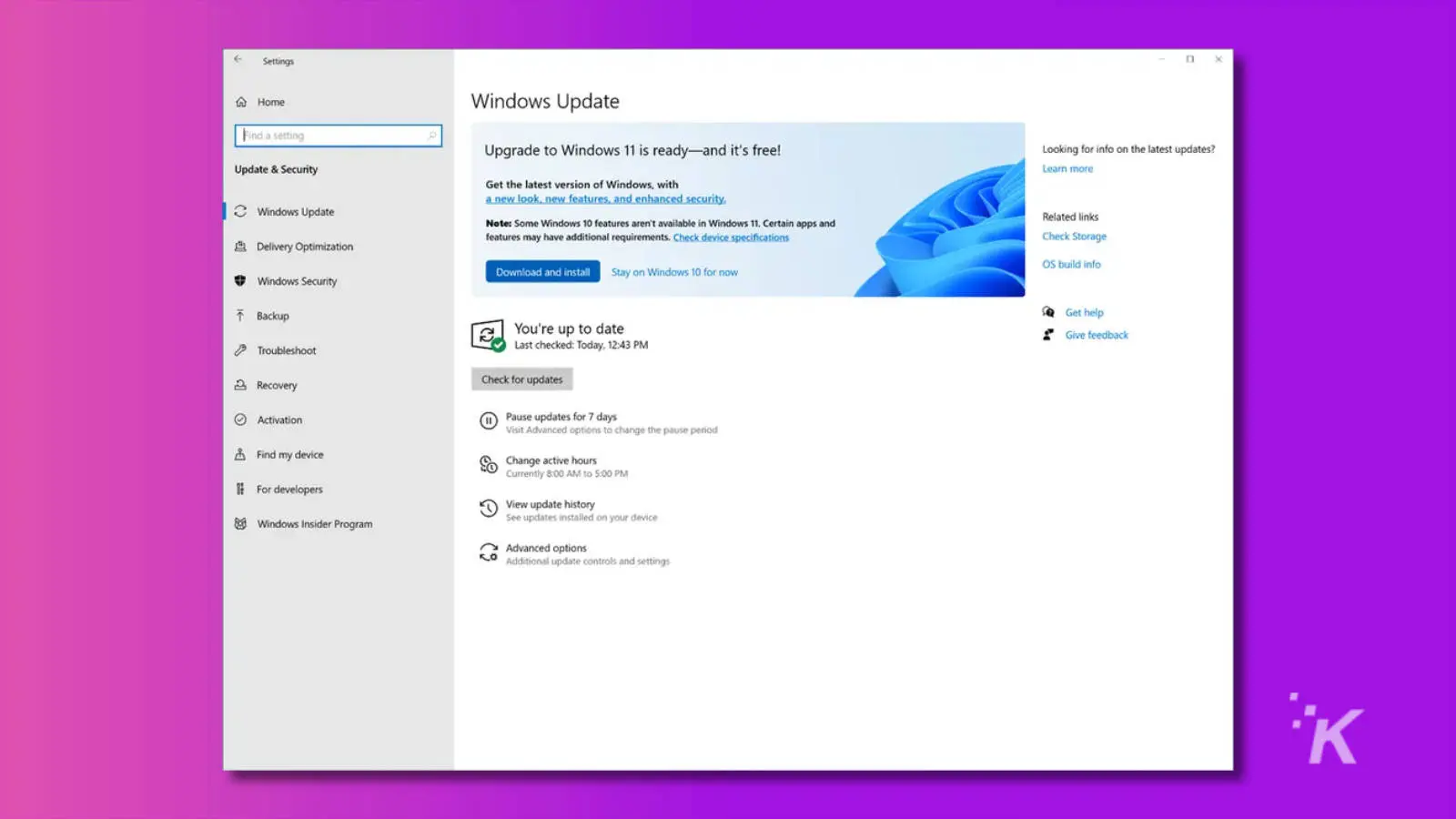This screenshot has height=819, width=1456.
Task: Click the Update & Security heading
Action: coord(276,169)
